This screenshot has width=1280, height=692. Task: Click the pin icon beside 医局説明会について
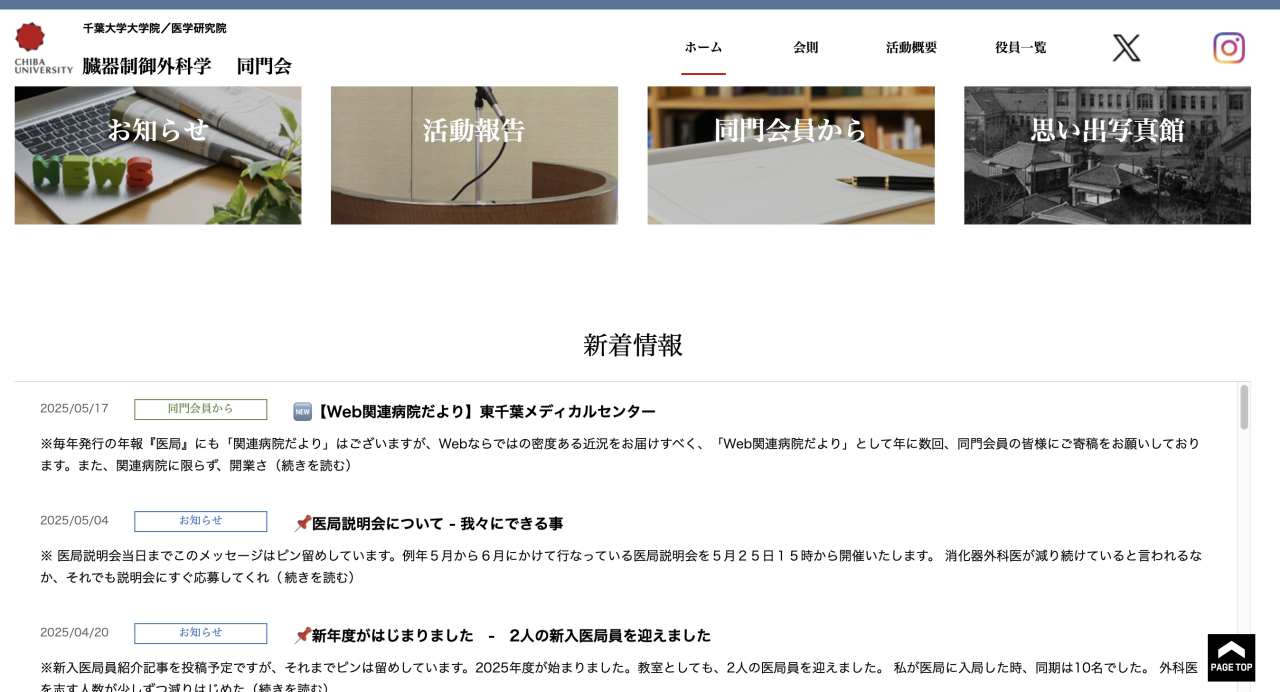pos(303,522)
